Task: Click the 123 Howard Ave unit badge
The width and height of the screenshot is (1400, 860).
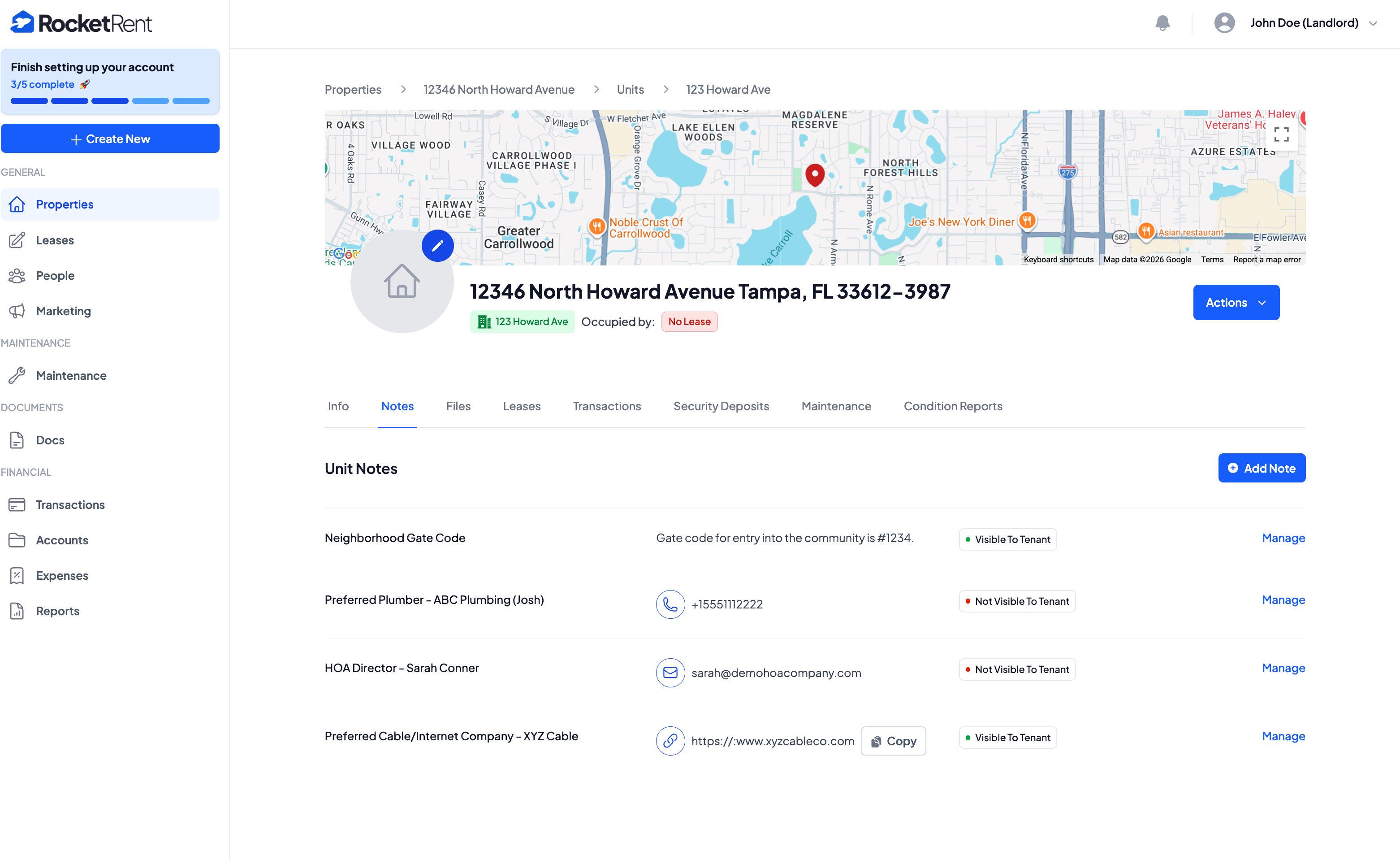Action: (x=522, y=321)
